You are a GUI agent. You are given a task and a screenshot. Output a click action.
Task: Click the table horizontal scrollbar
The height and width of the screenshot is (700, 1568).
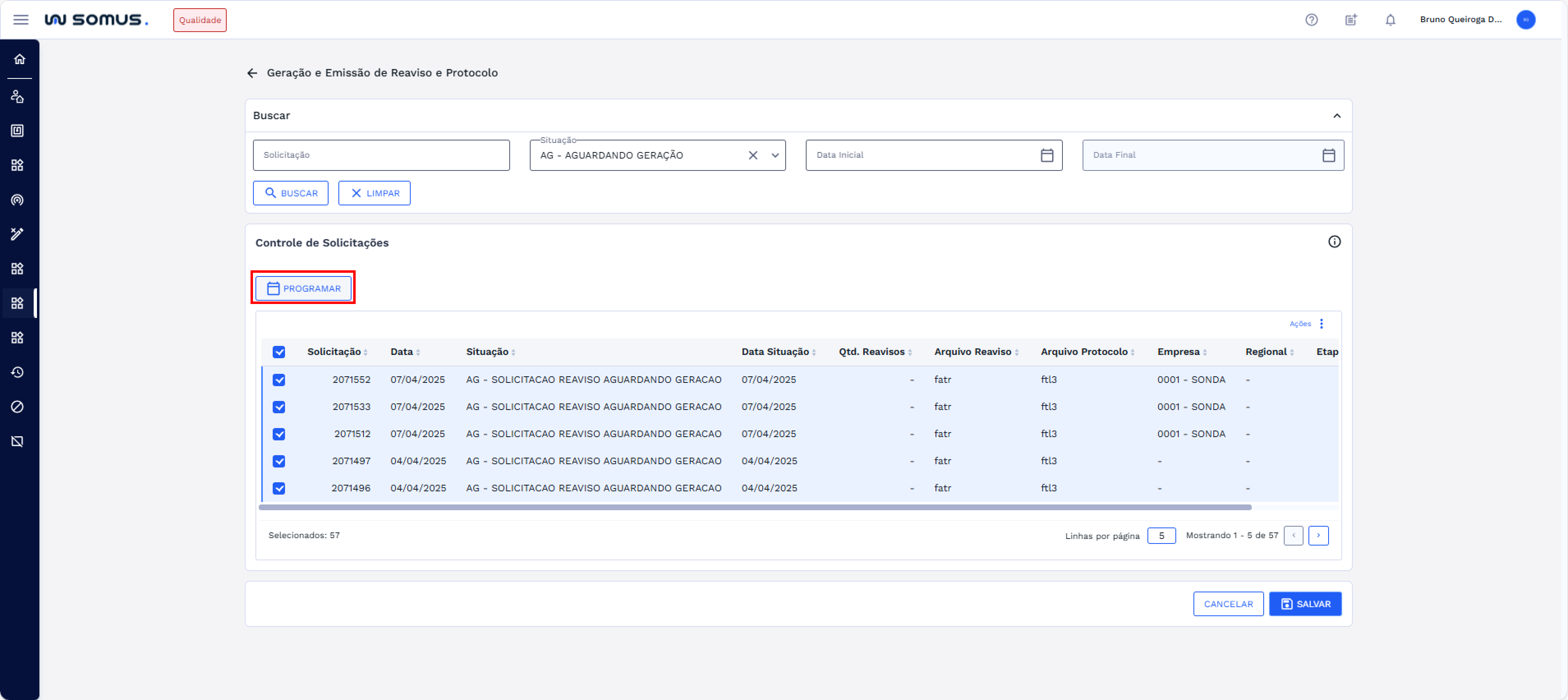(x=755, y=507)
